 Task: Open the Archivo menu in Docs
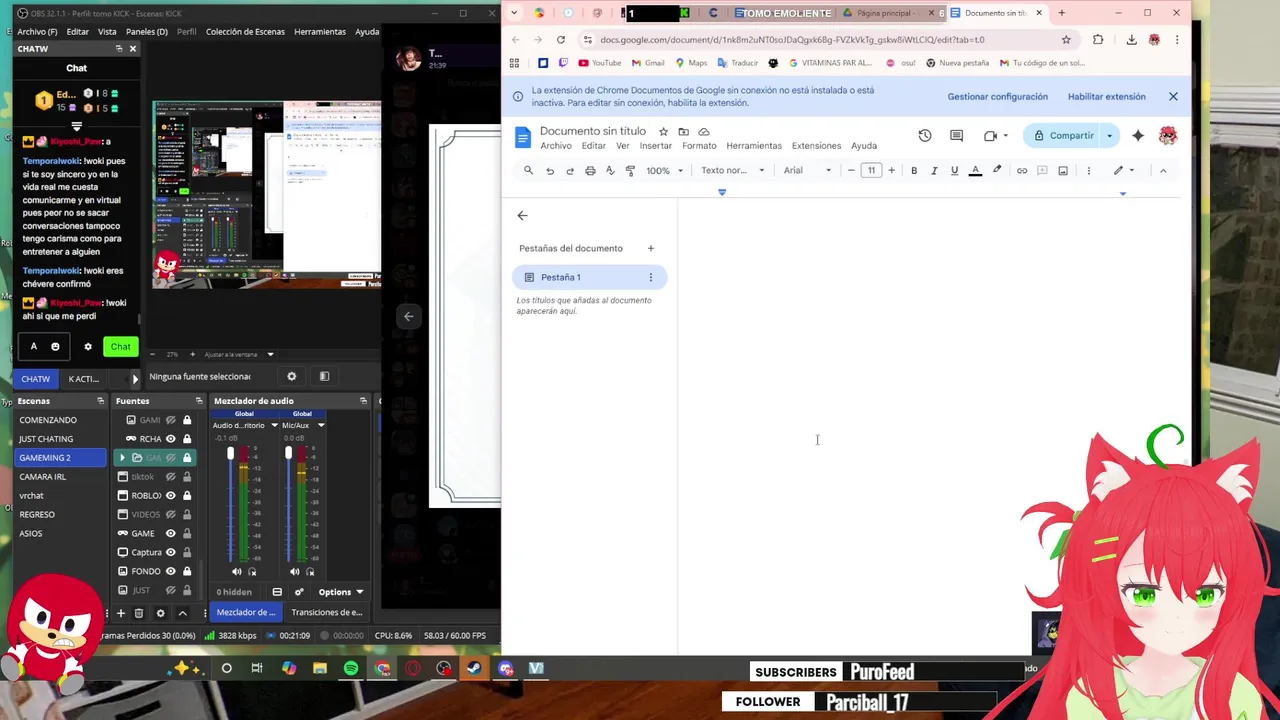pos(556,146)
